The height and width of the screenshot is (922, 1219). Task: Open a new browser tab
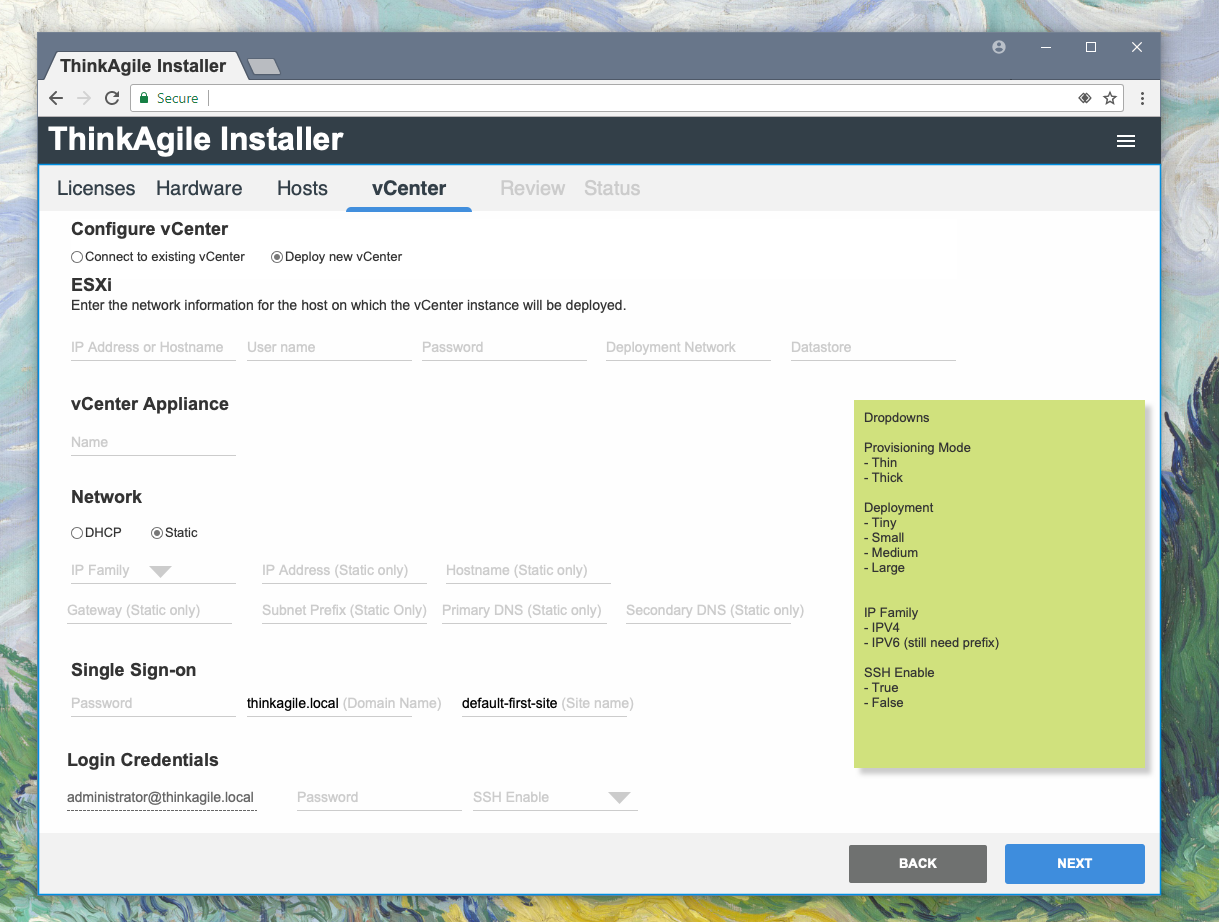tap(264, 67)
